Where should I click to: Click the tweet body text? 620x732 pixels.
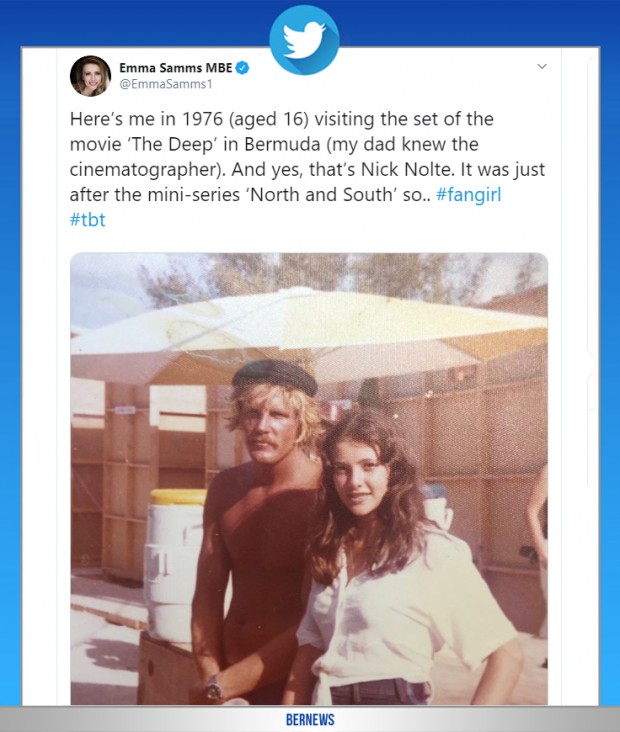[x=307, y=169]
